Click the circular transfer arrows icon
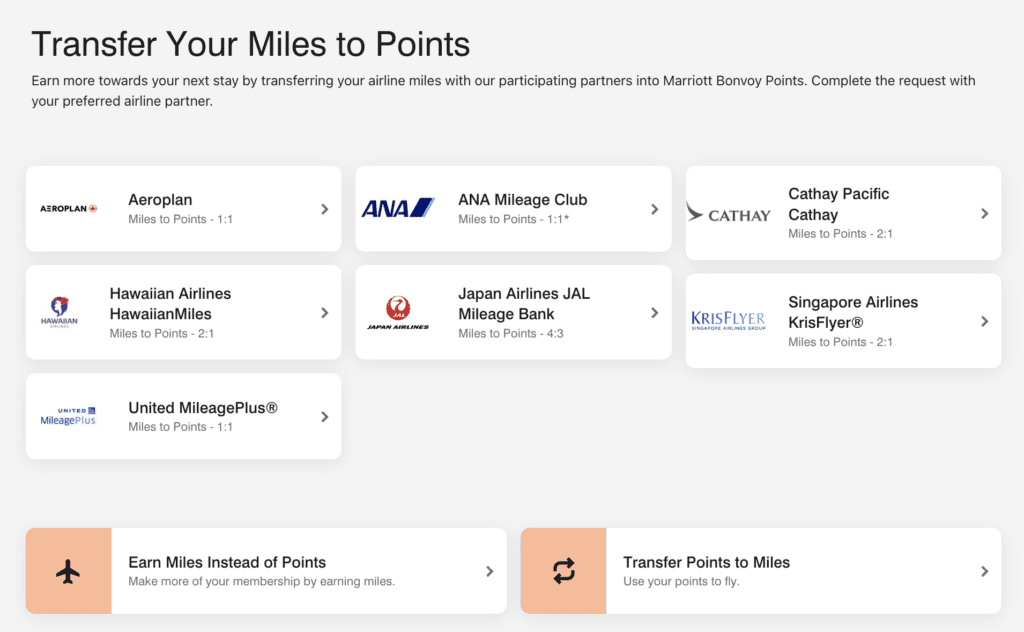The width and height of the screenshot is (1024, 632). pyautogui.click(x=564, y=571)
